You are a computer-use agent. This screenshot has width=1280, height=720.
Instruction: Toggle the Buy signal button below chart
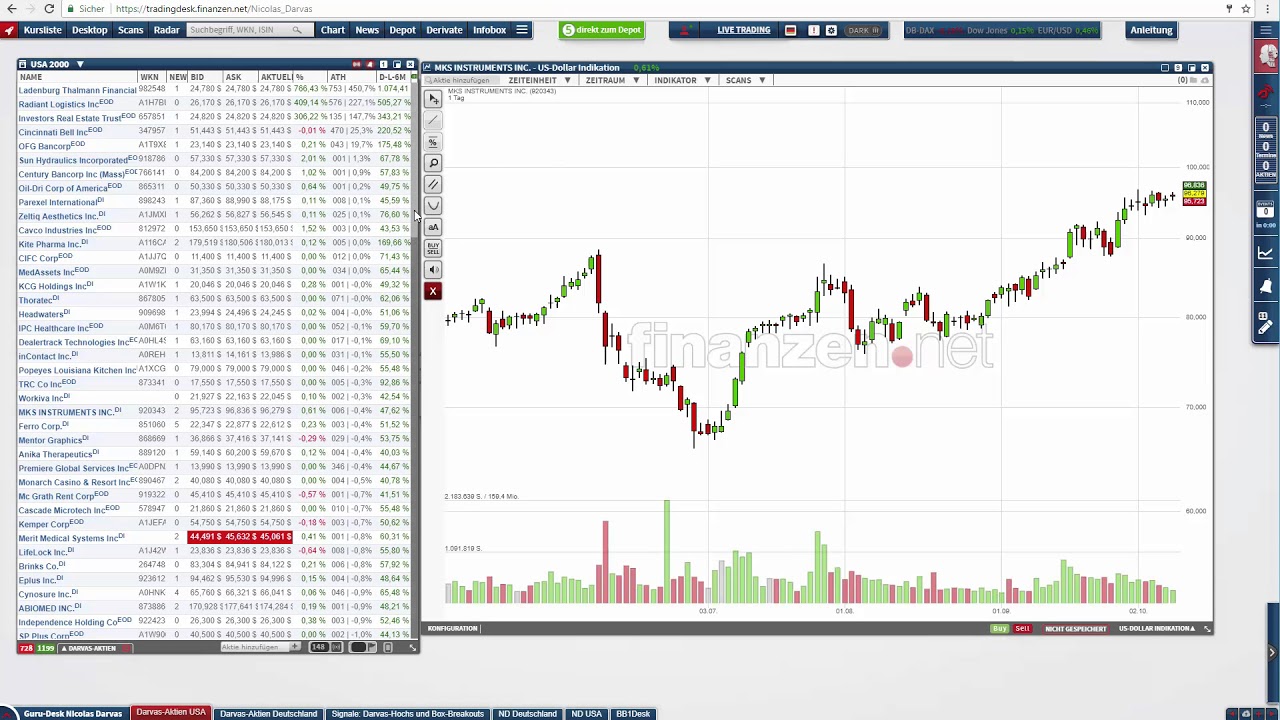[999, 628]
